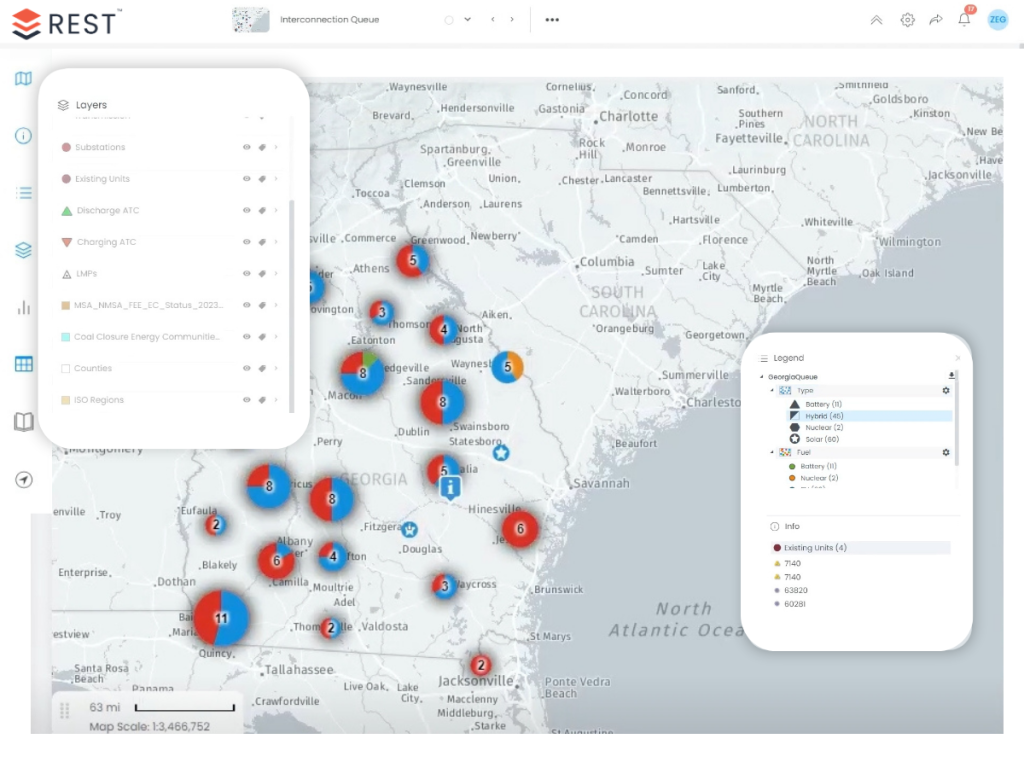Click the grip handle beside the scale bar
1024x768 pixels.
click(x=64, y=711)
